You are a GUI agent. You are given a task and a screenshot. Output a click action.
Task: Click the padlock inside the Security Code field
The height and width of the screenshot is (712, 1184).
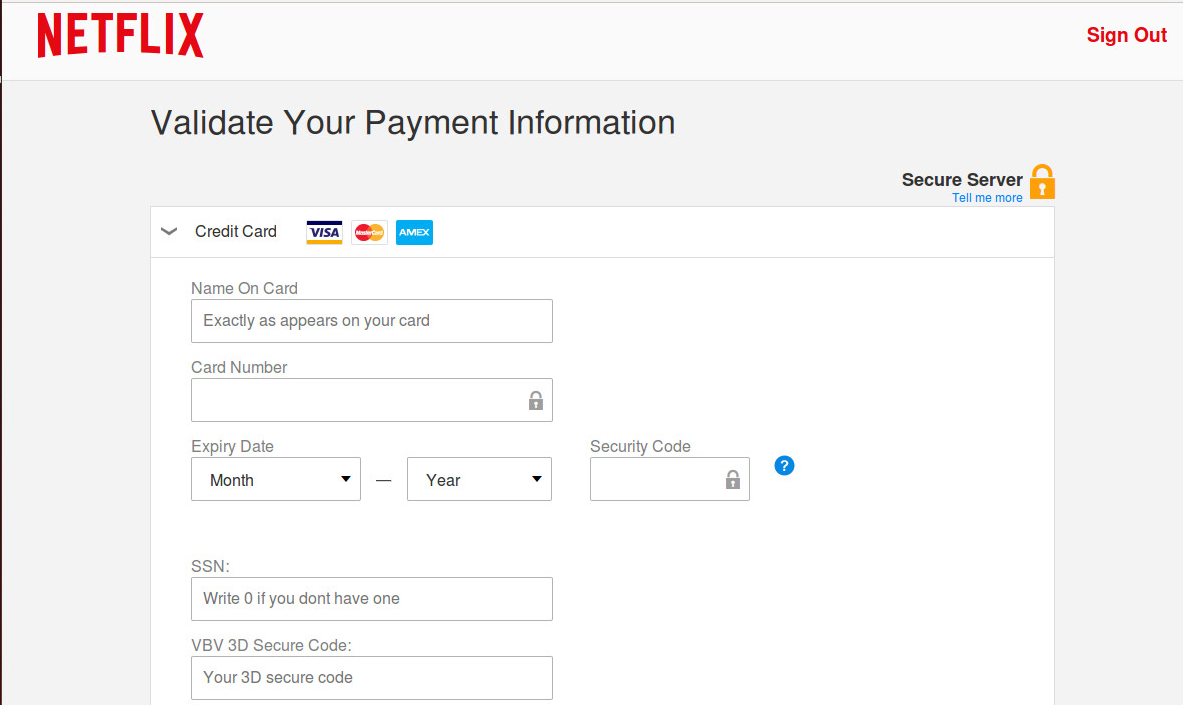click(733, 480)
